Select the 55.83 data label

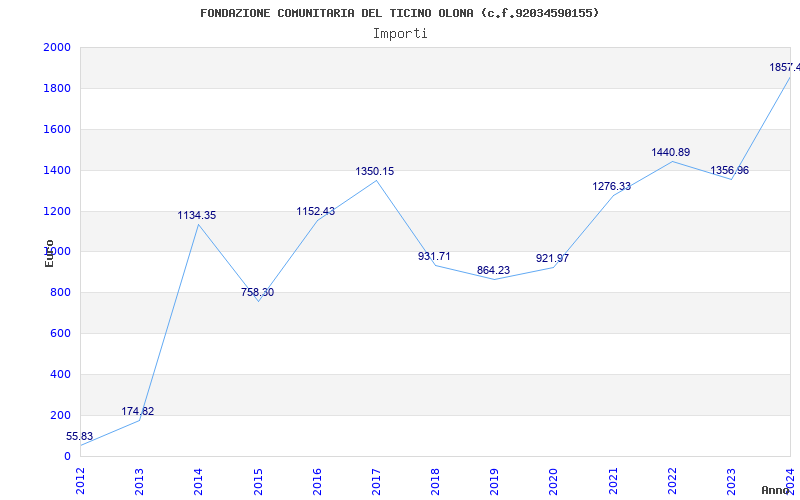pos(79,436)
